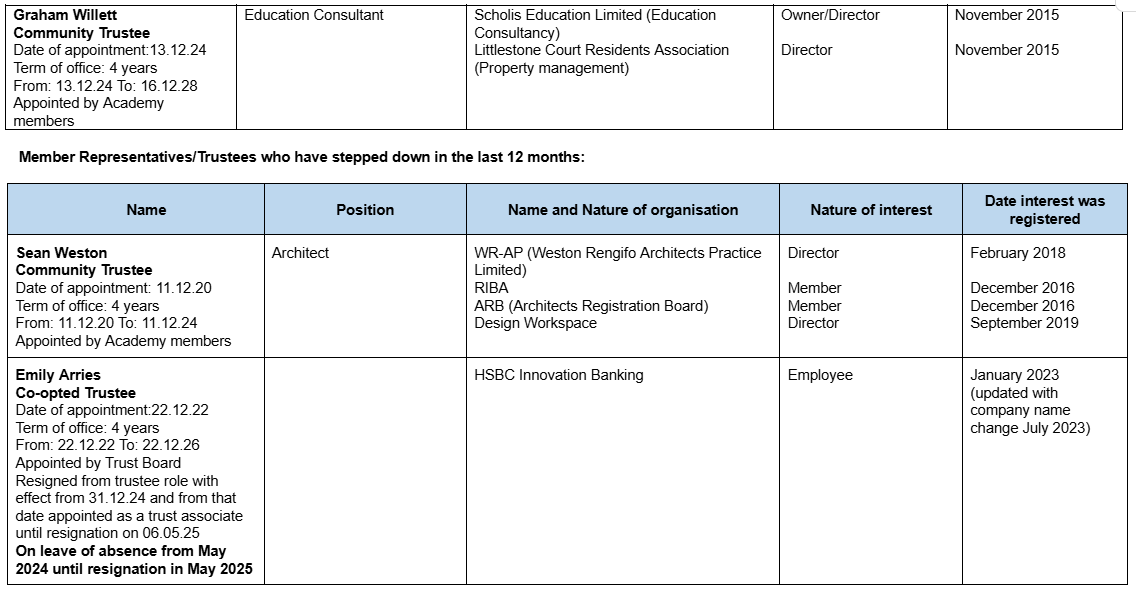Click the 'Name' column header
Viewport: 1136px width, 594px height.
[146, 210]
